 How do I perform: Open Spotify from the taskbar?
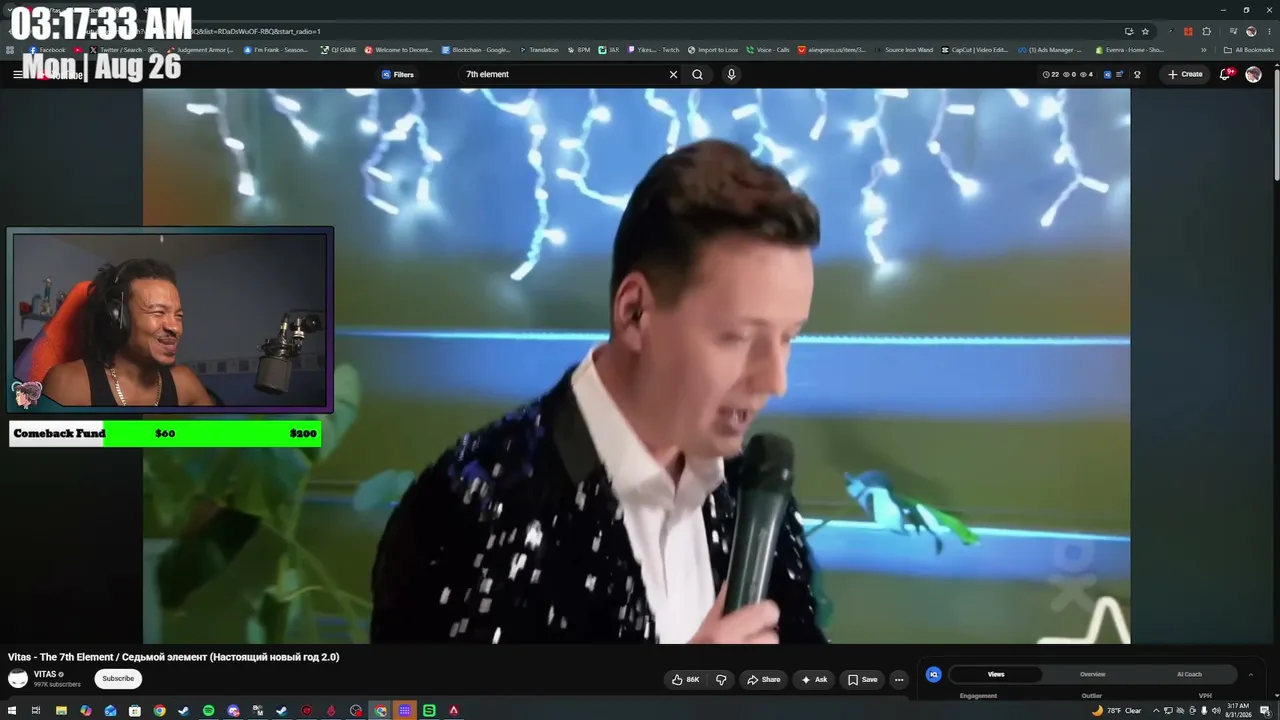pos(208,711)
